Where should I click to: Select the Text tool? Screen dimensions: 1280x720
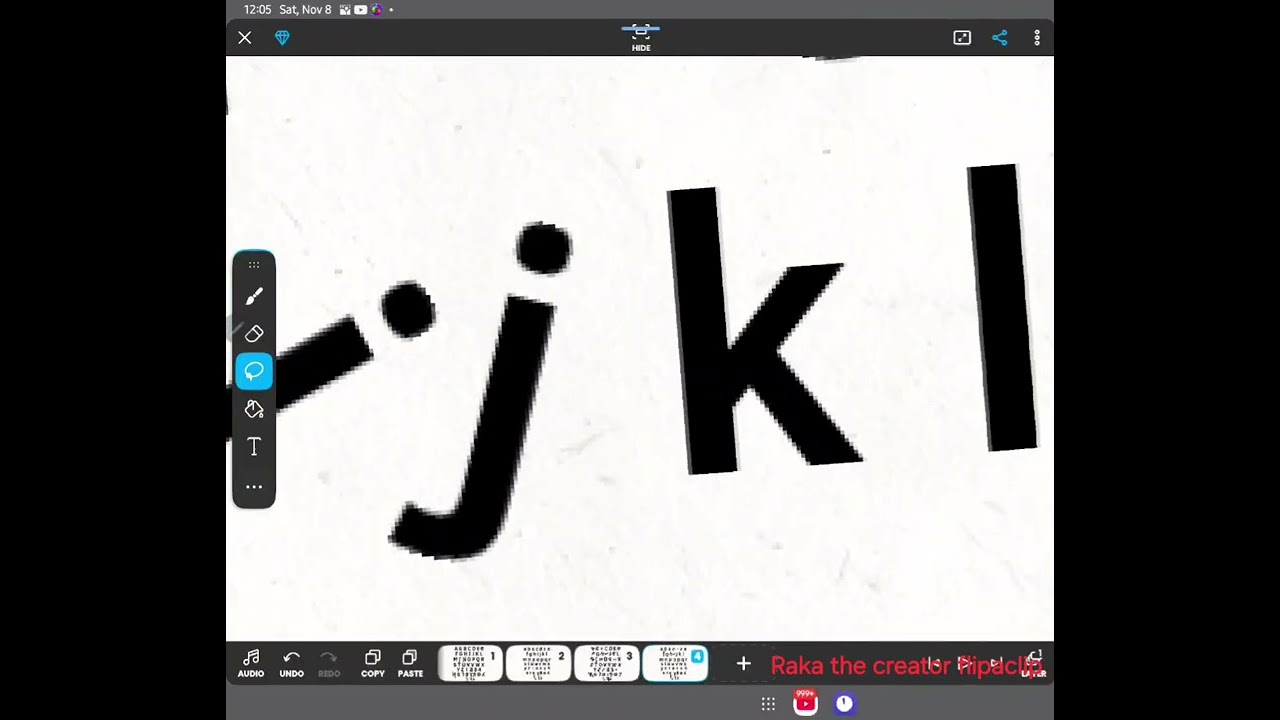(254, 447)
